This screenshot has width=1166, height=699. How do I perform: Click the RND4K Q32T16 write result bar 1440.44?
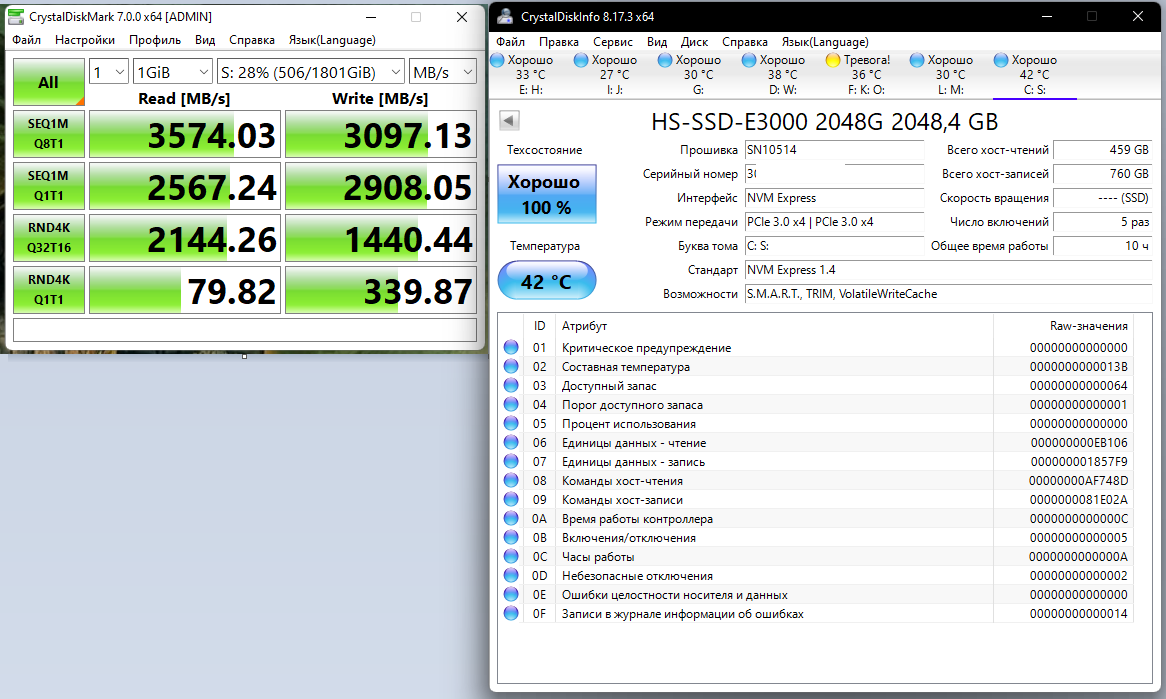coord(381,239)
